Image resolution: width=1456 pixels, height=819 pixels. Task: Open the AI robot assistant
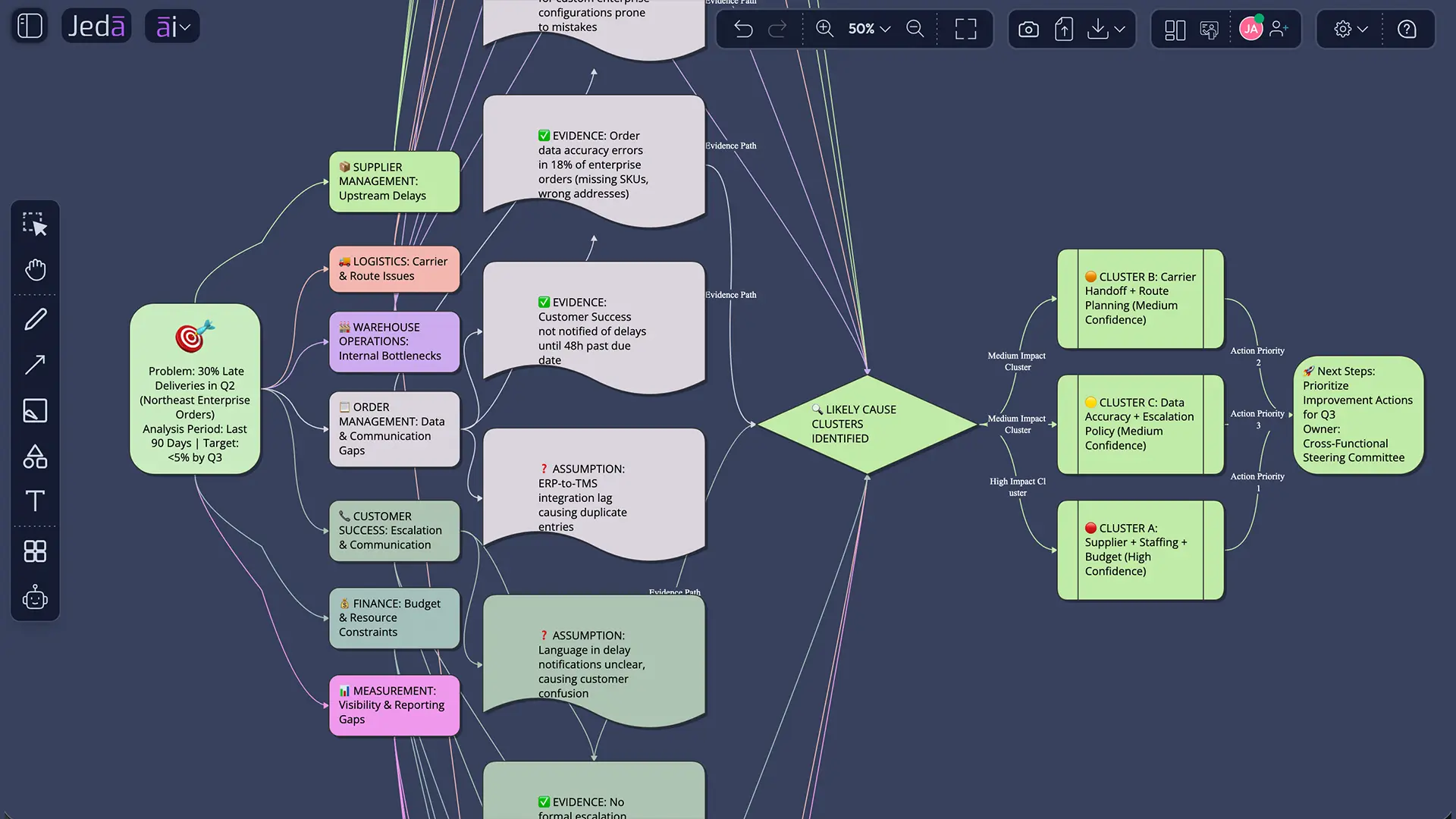coord(35,598)
